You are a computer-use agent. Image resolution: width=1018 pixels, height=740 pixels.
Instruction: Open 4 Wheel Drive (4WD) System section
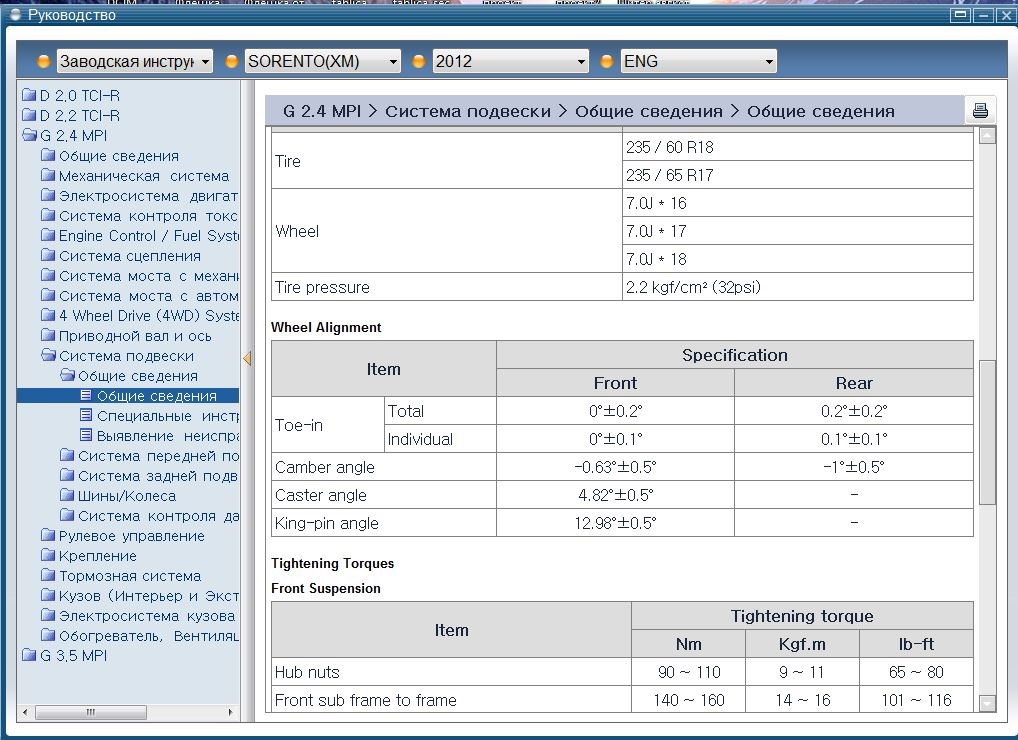click(148, 316)
